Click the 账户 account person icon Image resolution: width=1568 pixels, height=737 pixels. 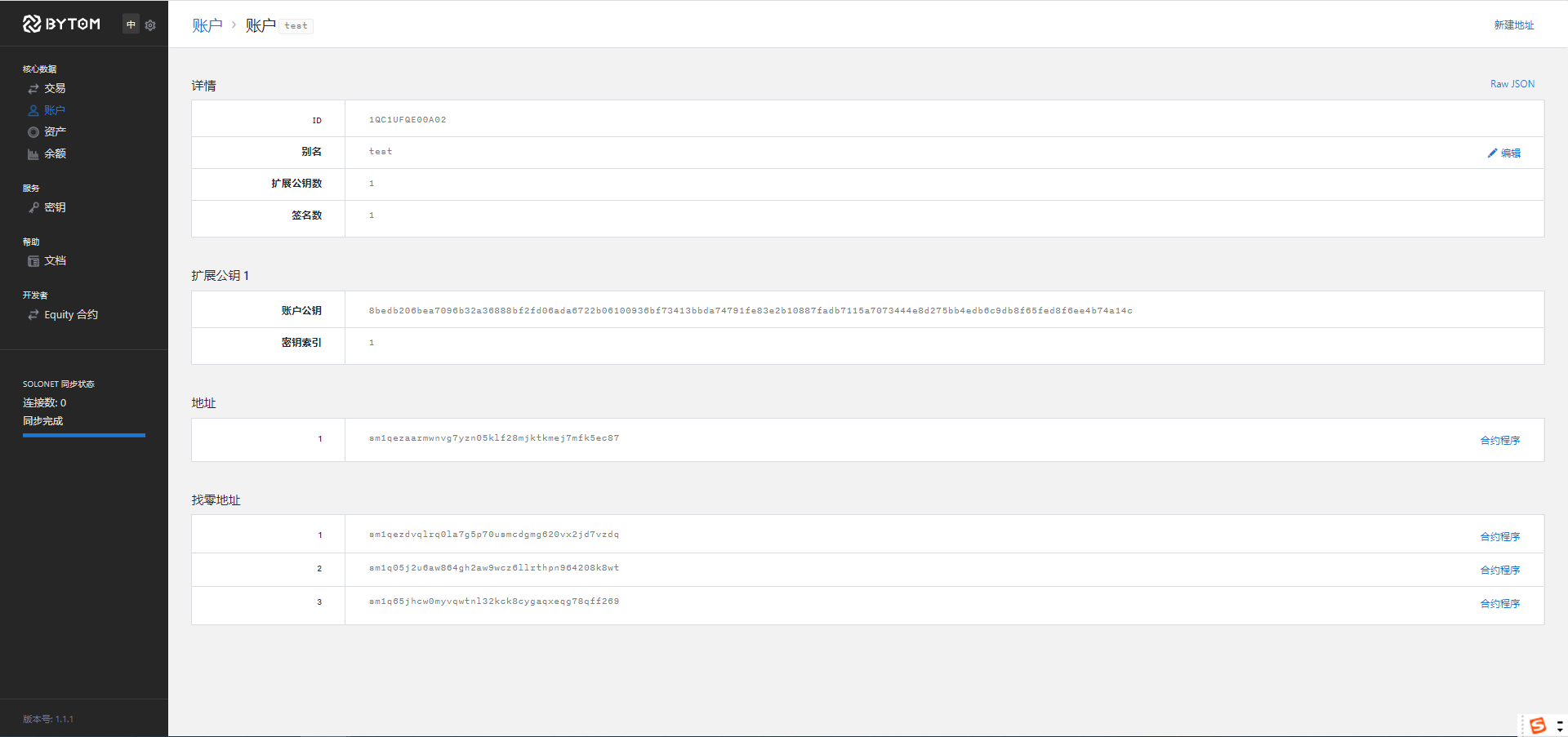[x=33, y=110]
